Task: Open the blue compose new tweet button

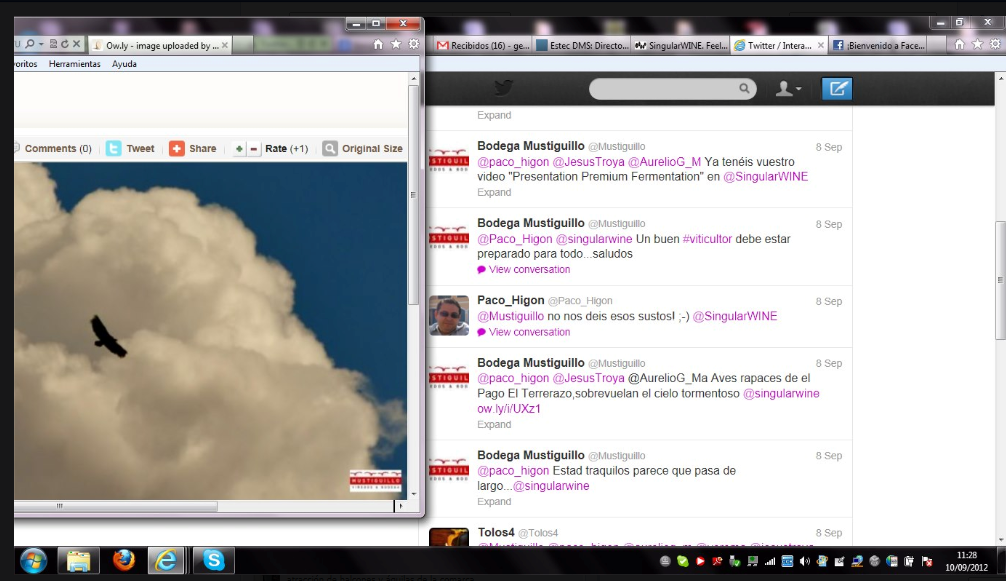Action: 836,89
